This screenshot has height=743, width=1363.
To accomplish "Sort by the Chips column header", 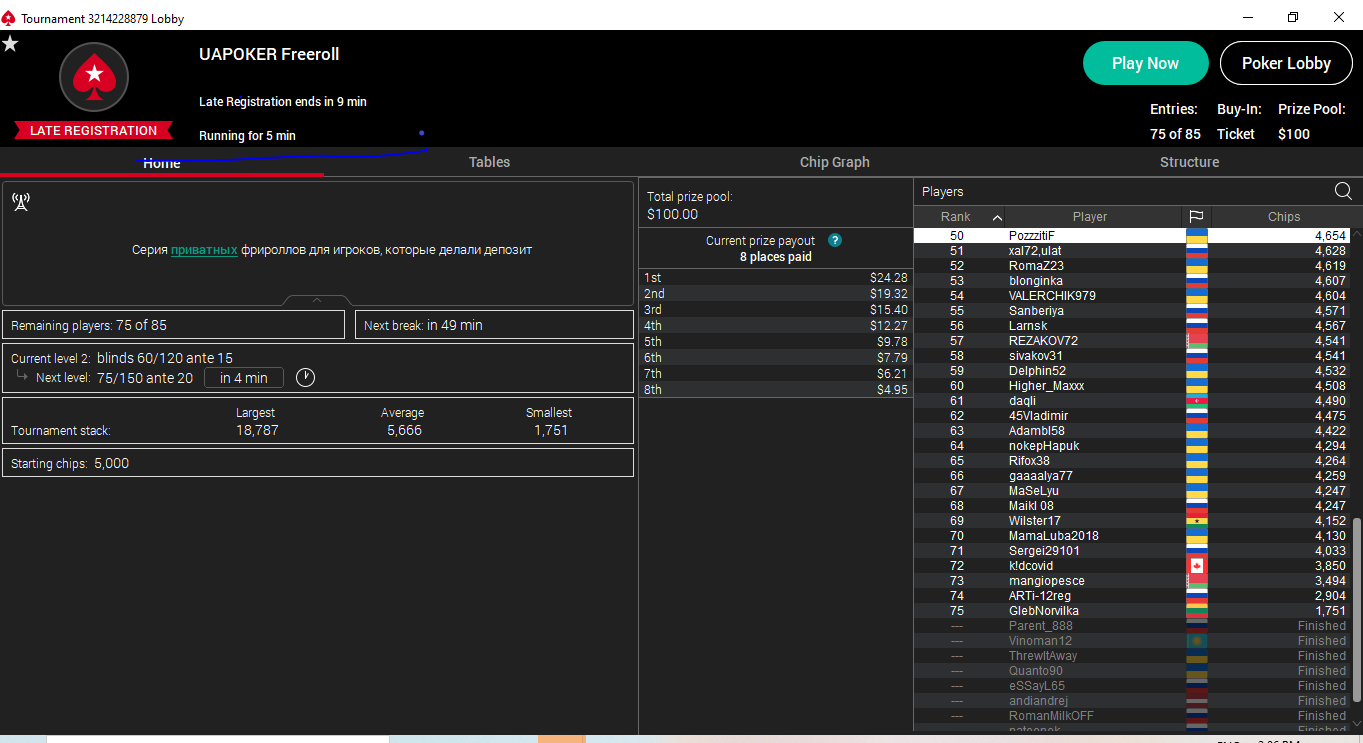I will [1284, 217].
